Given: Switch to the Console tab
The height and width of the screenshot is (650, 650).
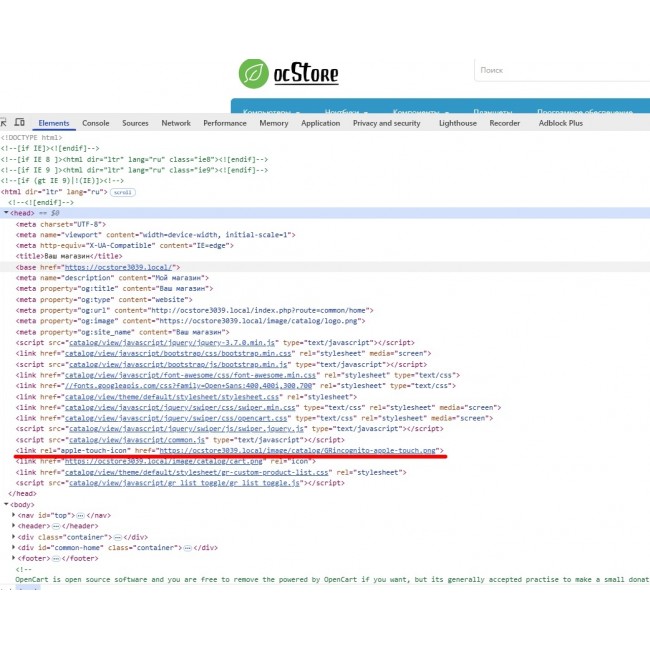Looking at the screenshot, I should tap(96, 123).
